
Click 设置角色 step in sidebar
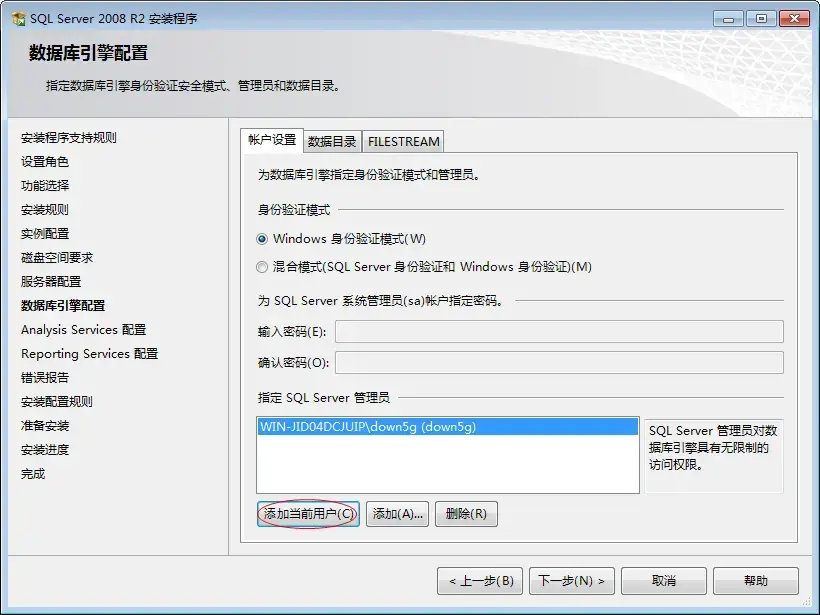coord(45,162)
